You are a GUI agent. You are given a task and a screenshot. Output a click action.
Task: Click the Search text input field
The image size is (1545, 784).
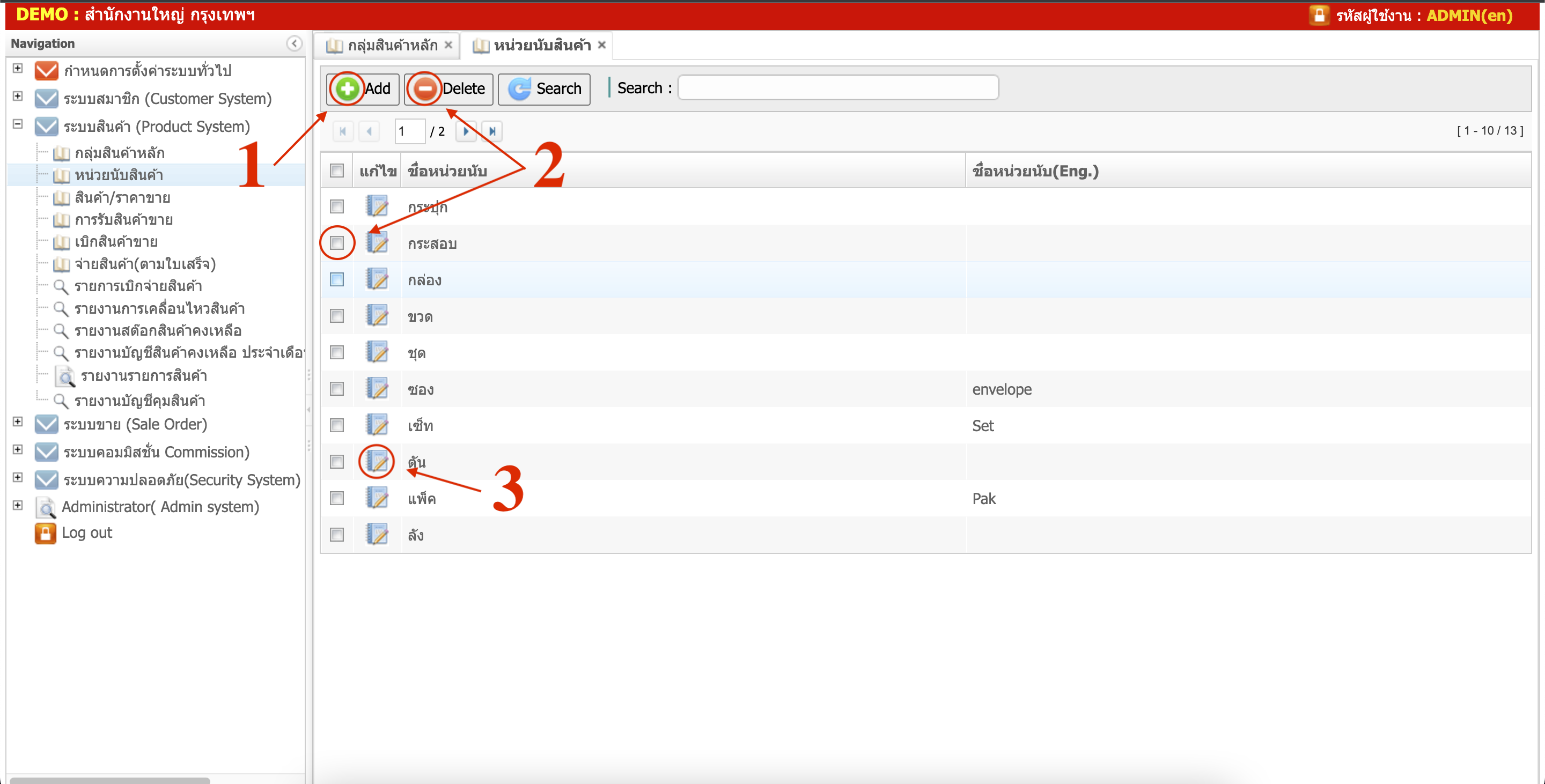(837, 88)
